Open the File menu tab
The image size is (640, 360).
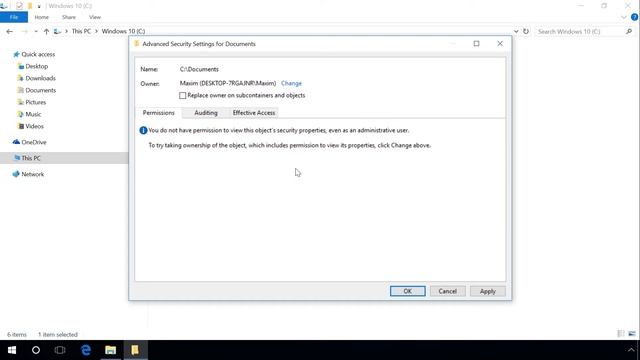pos(14,17)
